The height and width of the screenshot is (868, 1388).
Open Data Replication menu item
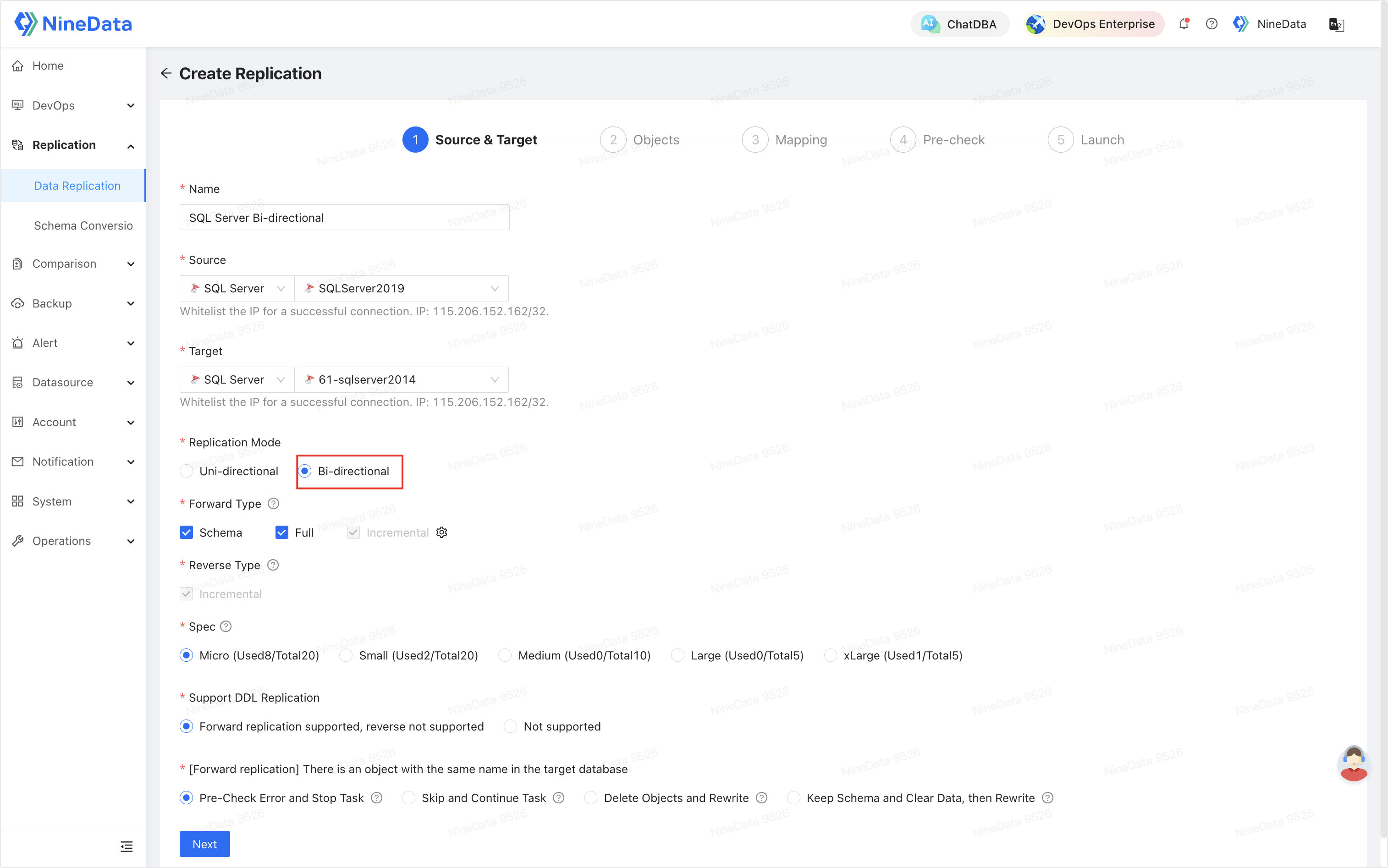click(73, 186)
